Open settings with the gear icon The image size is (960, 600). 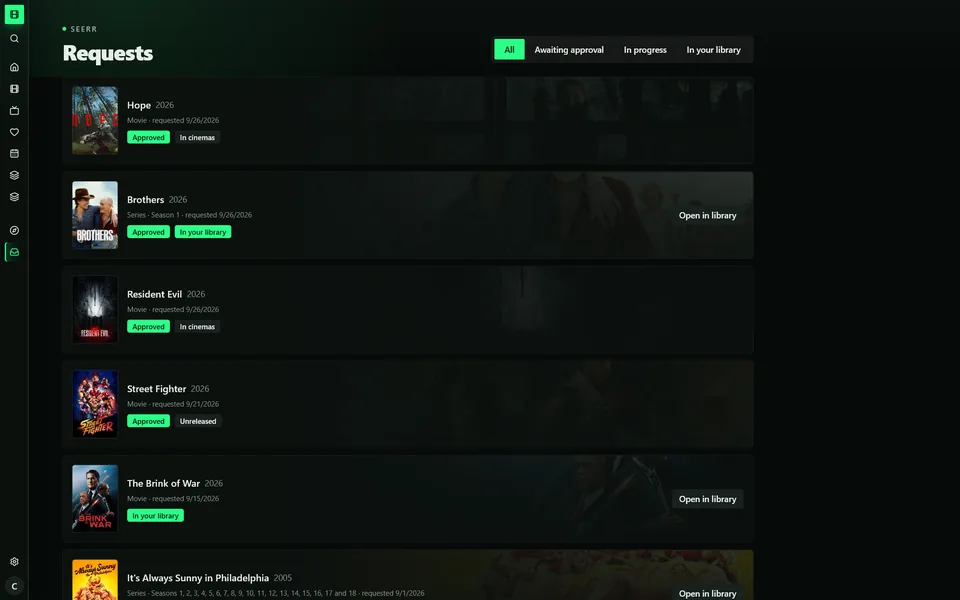coord(14,561)
